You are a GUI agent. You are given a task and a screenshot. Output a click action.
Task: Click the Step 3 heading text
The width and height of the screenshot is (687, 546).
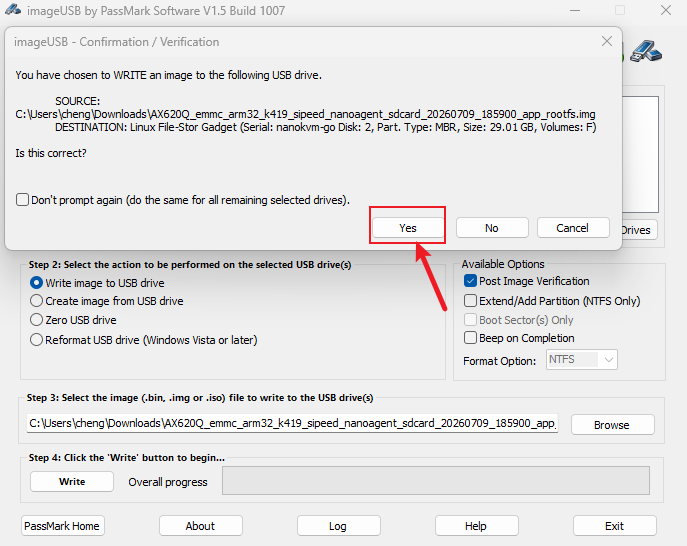pyautogui.click(x=200, y=398)
